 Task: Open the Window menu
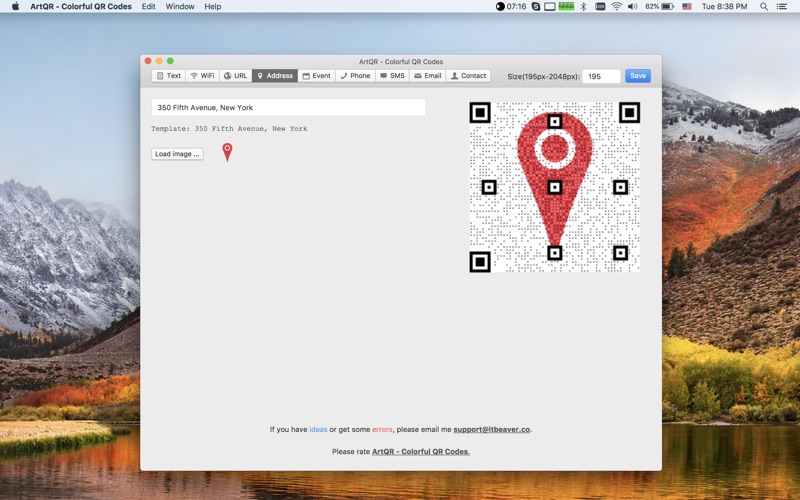[x=180, y=7]
